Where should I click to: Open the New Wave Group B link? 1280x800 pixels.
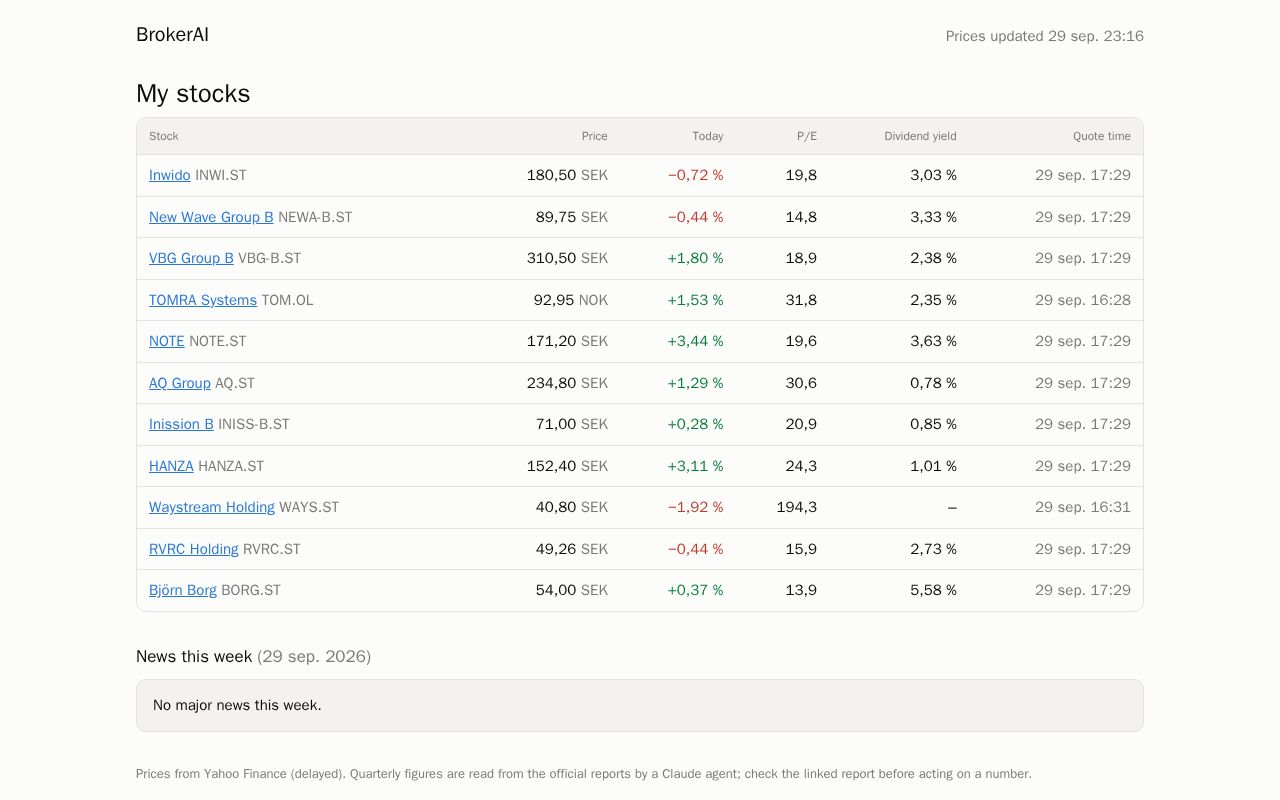click(x=211, y=217)
